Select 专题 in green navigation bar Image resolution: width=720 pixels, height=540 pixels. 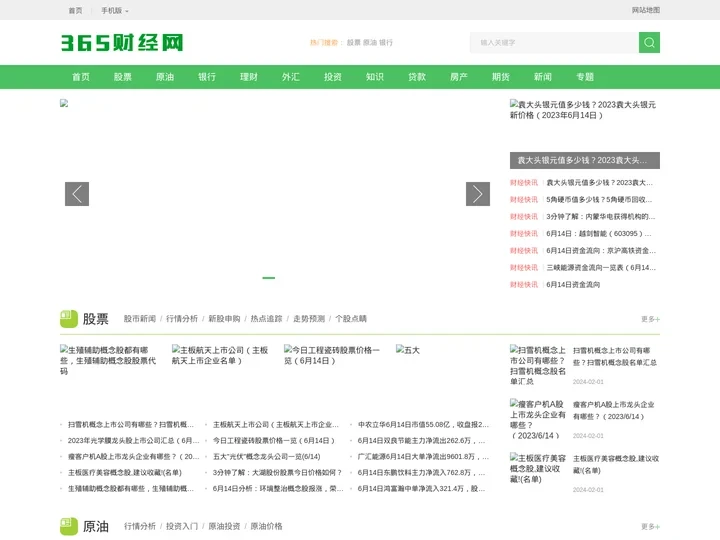(x=585, y=77)
